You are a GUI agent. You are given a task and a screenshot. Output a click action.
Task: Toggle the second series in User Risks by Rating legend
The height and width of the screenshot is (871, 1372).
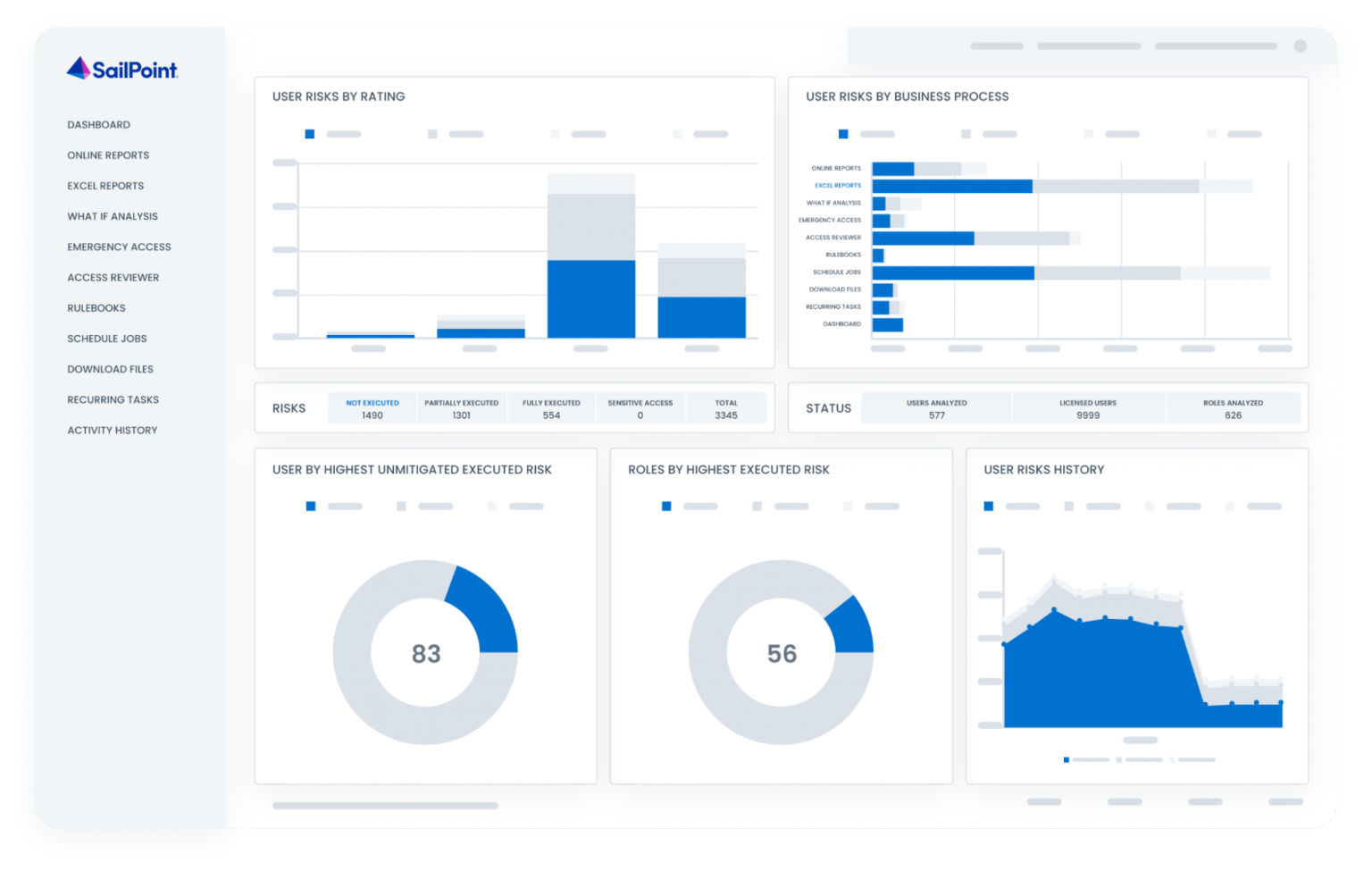[432, 133]
